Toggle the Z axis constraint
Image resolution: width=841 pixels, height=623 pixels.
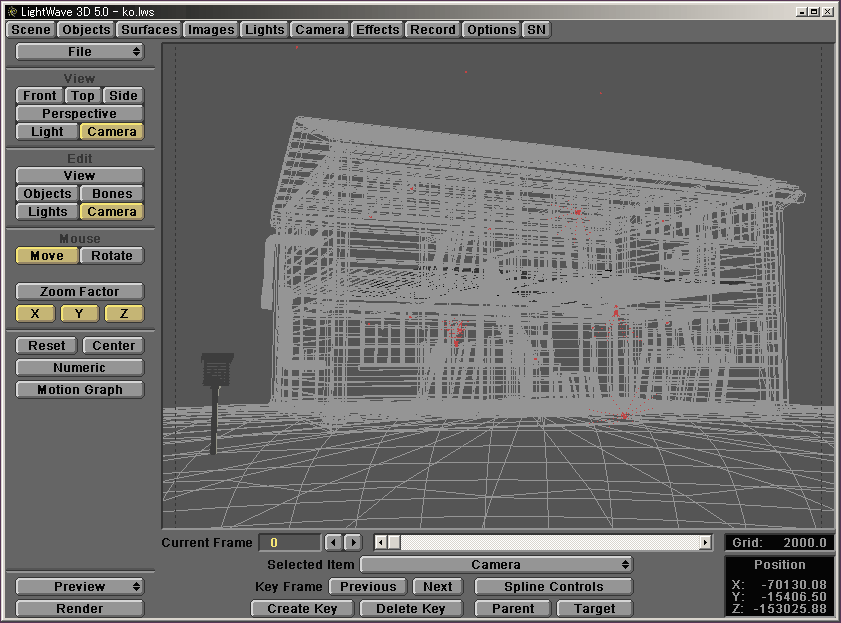124,314
